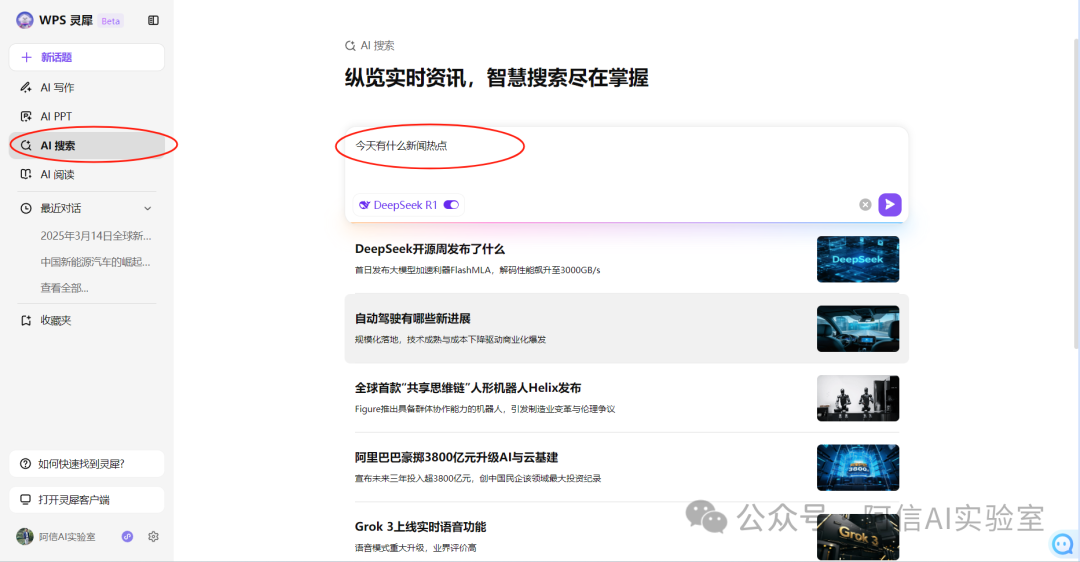Click the AI PPT slide icon
The width and height of the screenshot is (1080, 562).
click(26, 116)
